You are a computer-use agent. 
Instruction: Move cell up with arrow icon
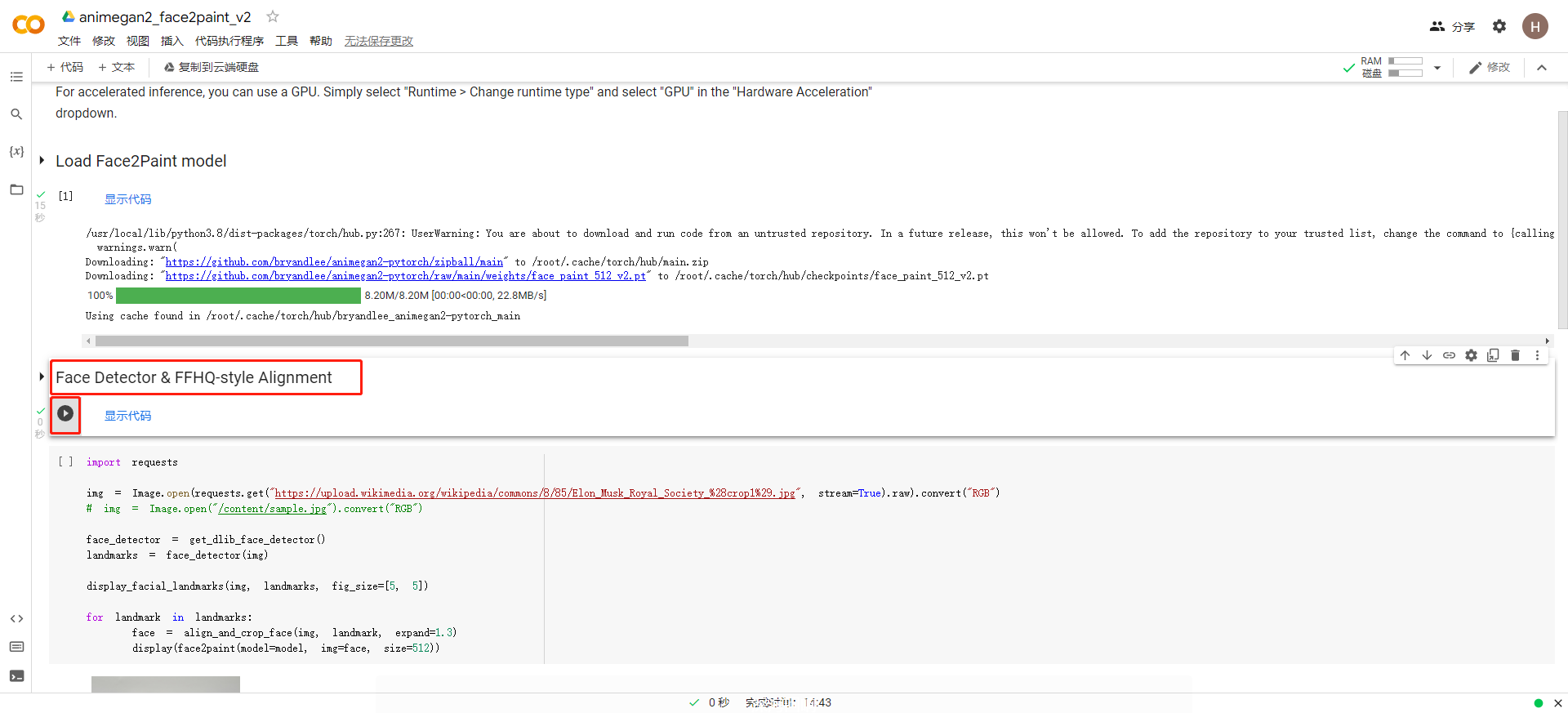(x=1405, y=355)
